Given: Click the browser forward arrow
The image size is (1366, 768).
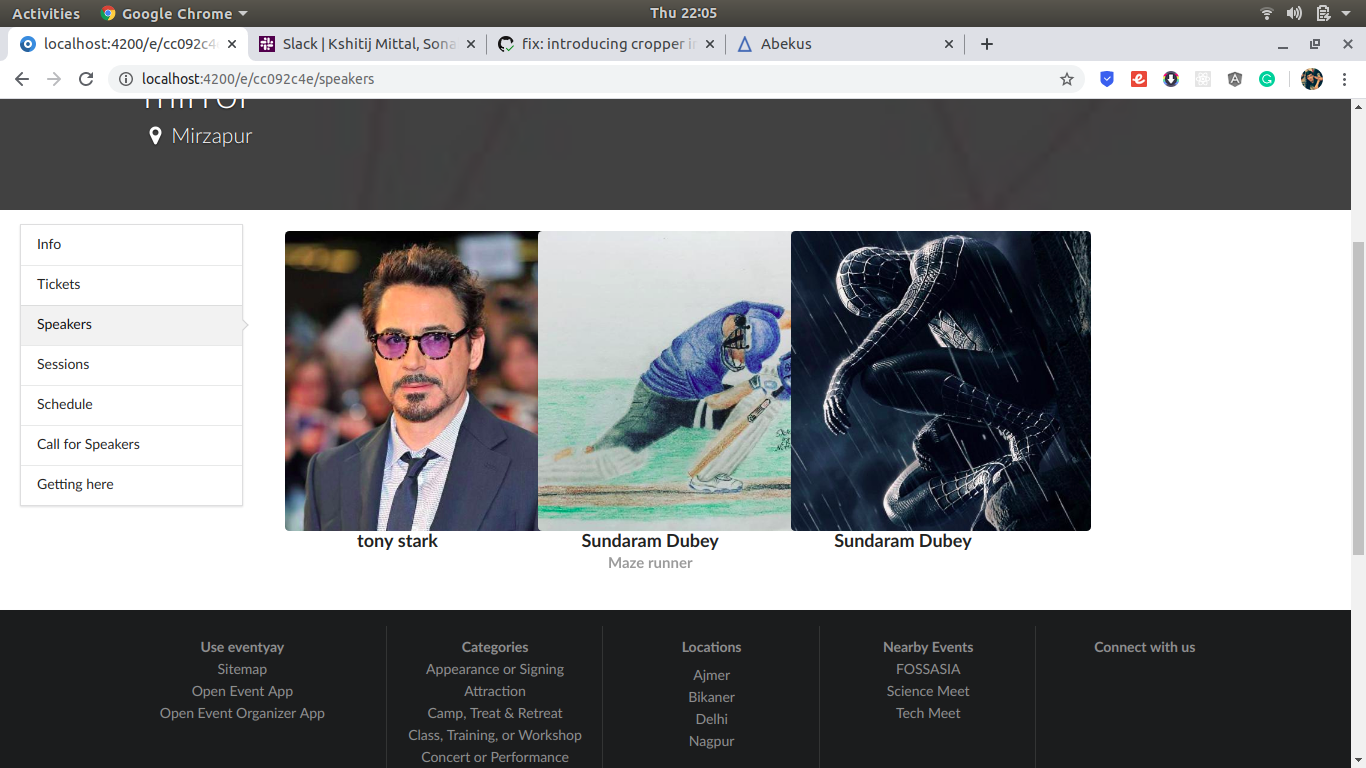Looking at the screenshot, I should click(x=54, y=79).
